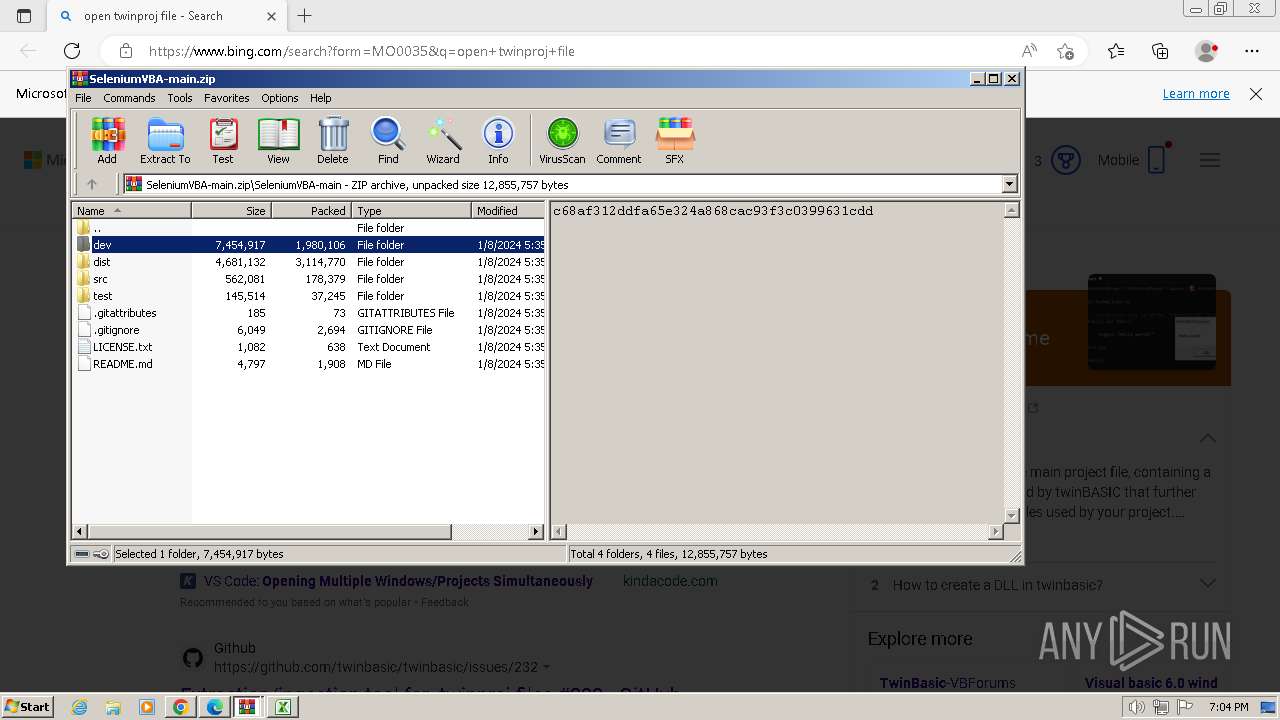
Task: Open the Comment tool
Action: click(619, 140)
